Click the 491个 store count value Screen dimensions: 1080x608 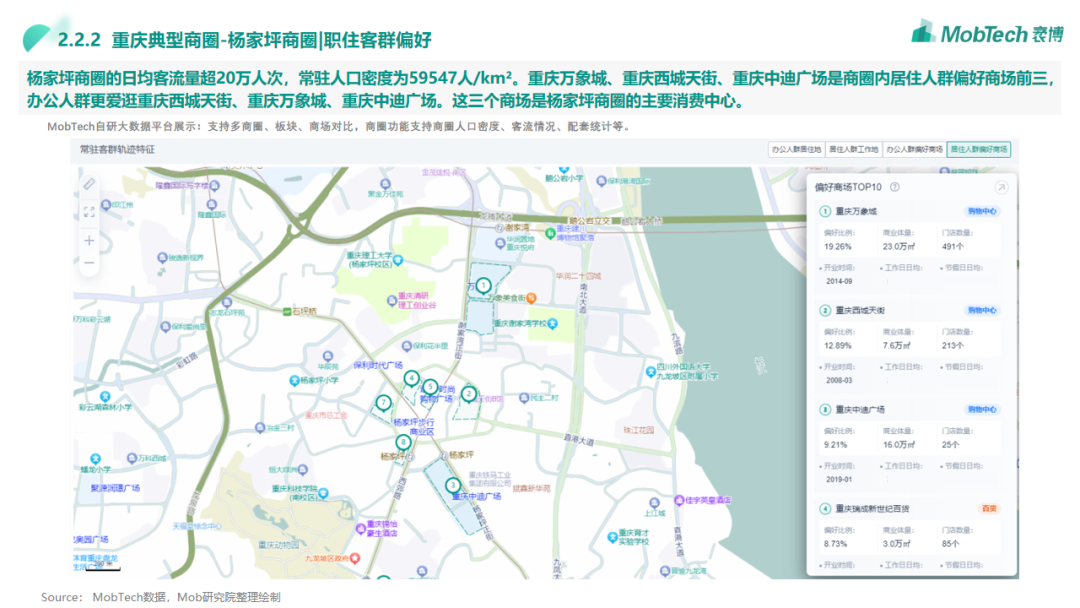click(953, 247)
